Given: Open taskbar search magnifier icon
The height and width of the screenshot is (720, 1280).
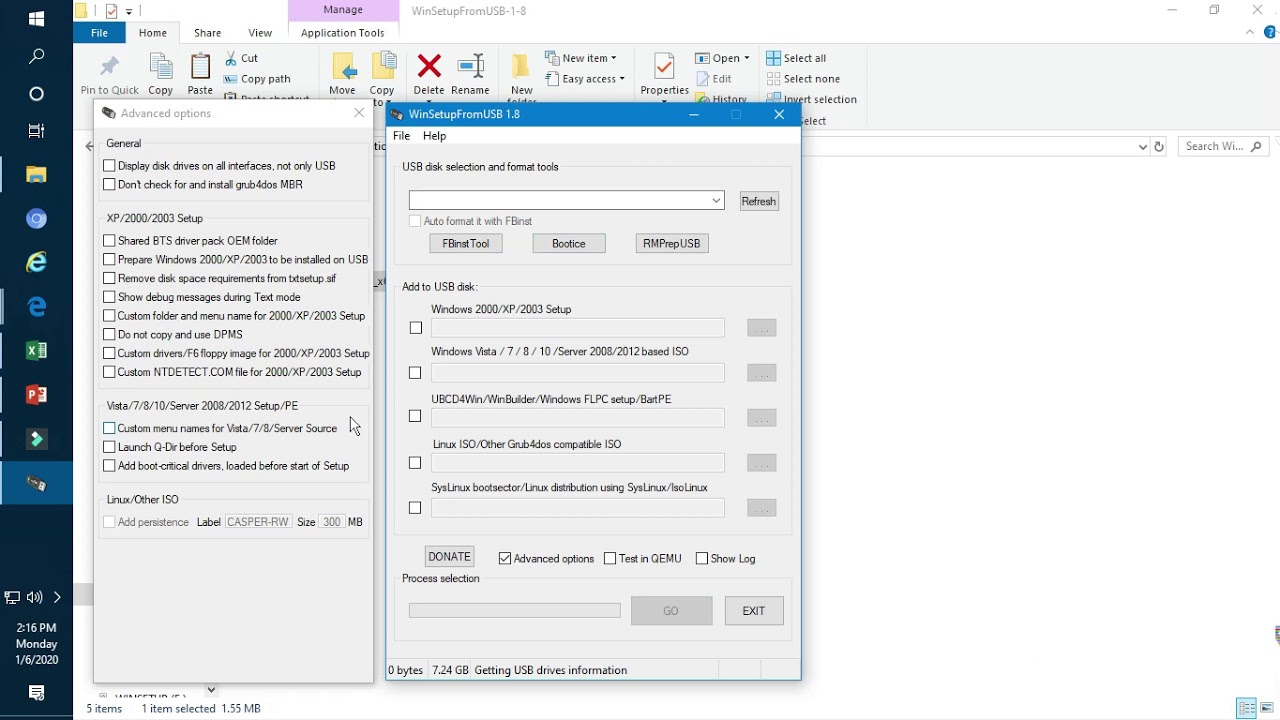Looking at the screenshot, I should pyautogui.click(x=36, y=57).
